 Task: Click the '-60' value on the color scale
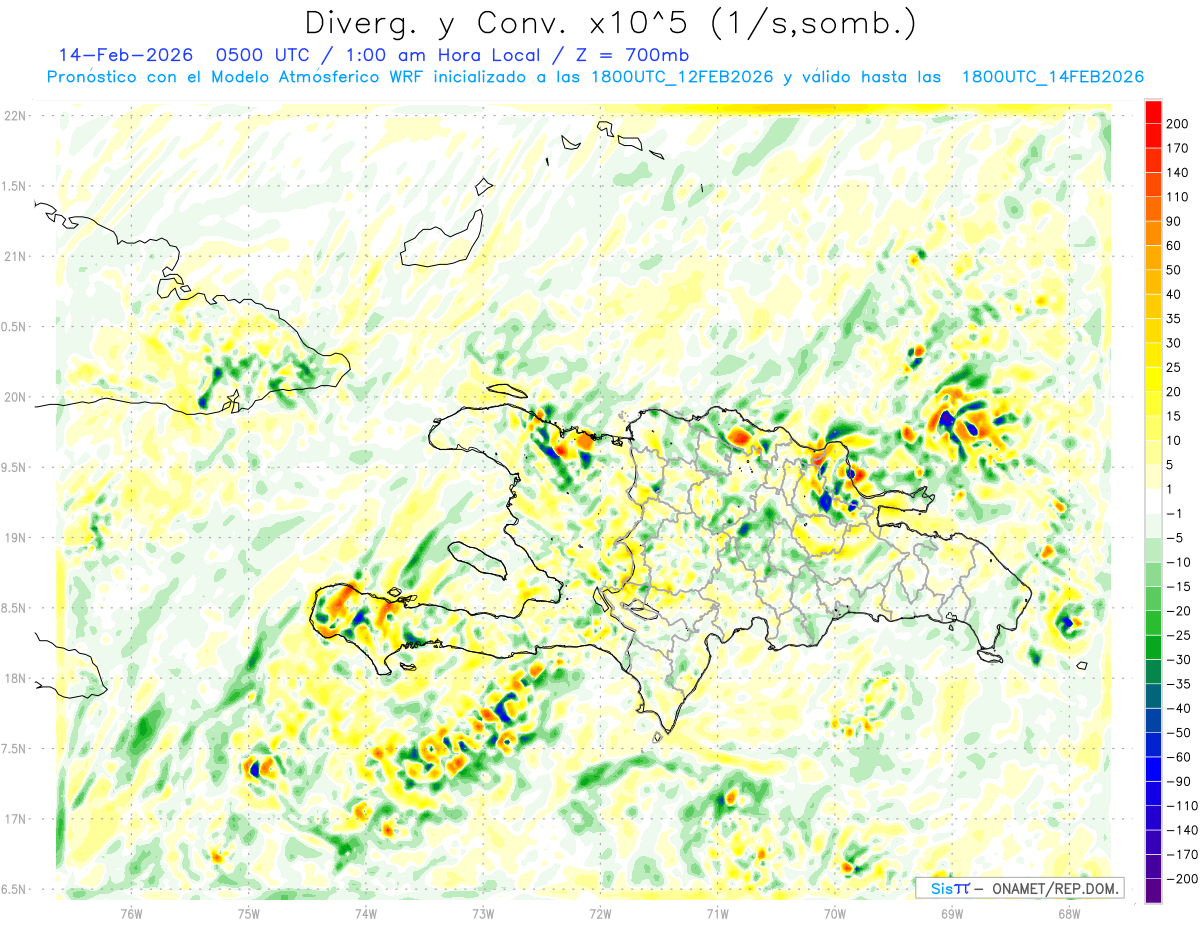pyautogui.click(x=1180, y=757)
